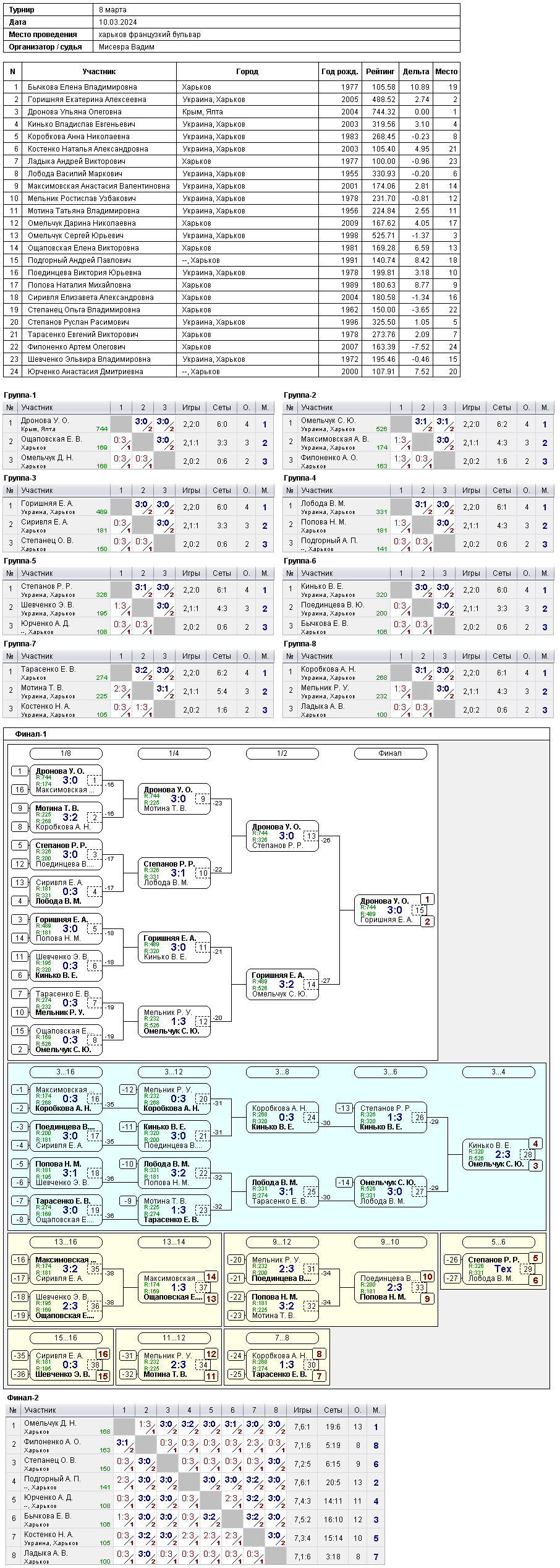This screenshot has height=1568, width=560.
Task: Click the '3...12' round label
Action: pos(174,1072)
